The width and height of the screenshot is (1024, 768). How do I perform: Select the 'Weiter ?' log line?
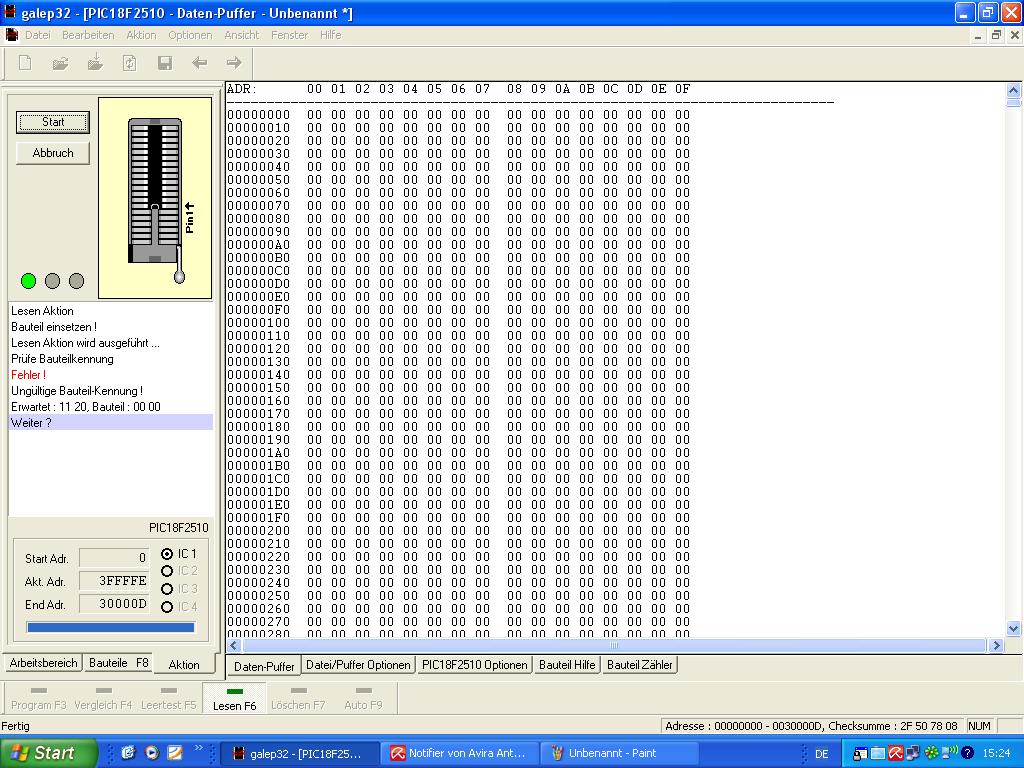(x=110, y=423)
